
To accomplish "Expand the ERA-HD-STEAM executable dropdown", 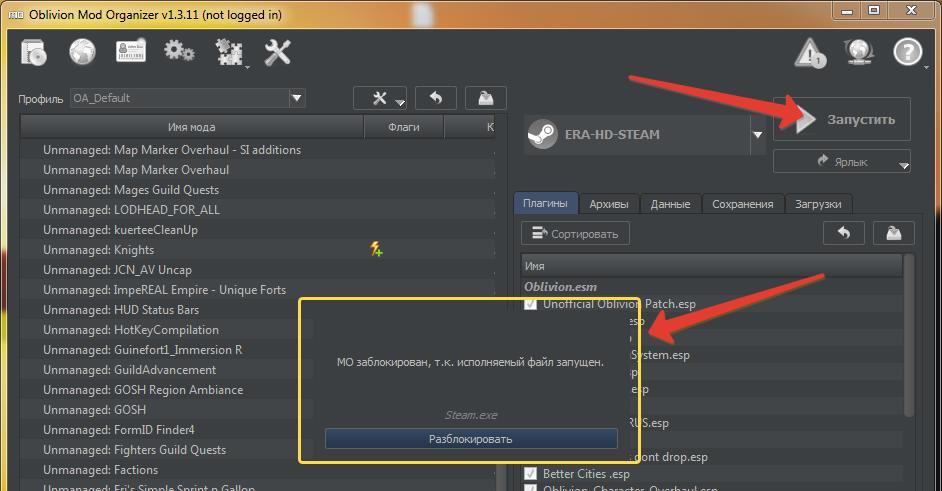I will (757, 134).
